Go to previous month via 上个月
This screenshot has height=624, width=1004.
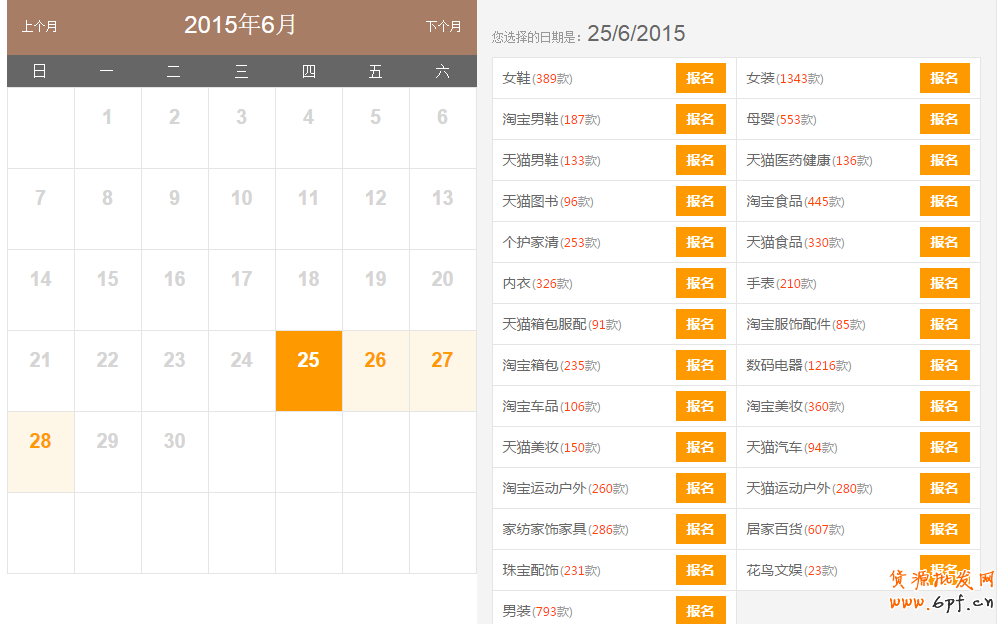(39, 27)
